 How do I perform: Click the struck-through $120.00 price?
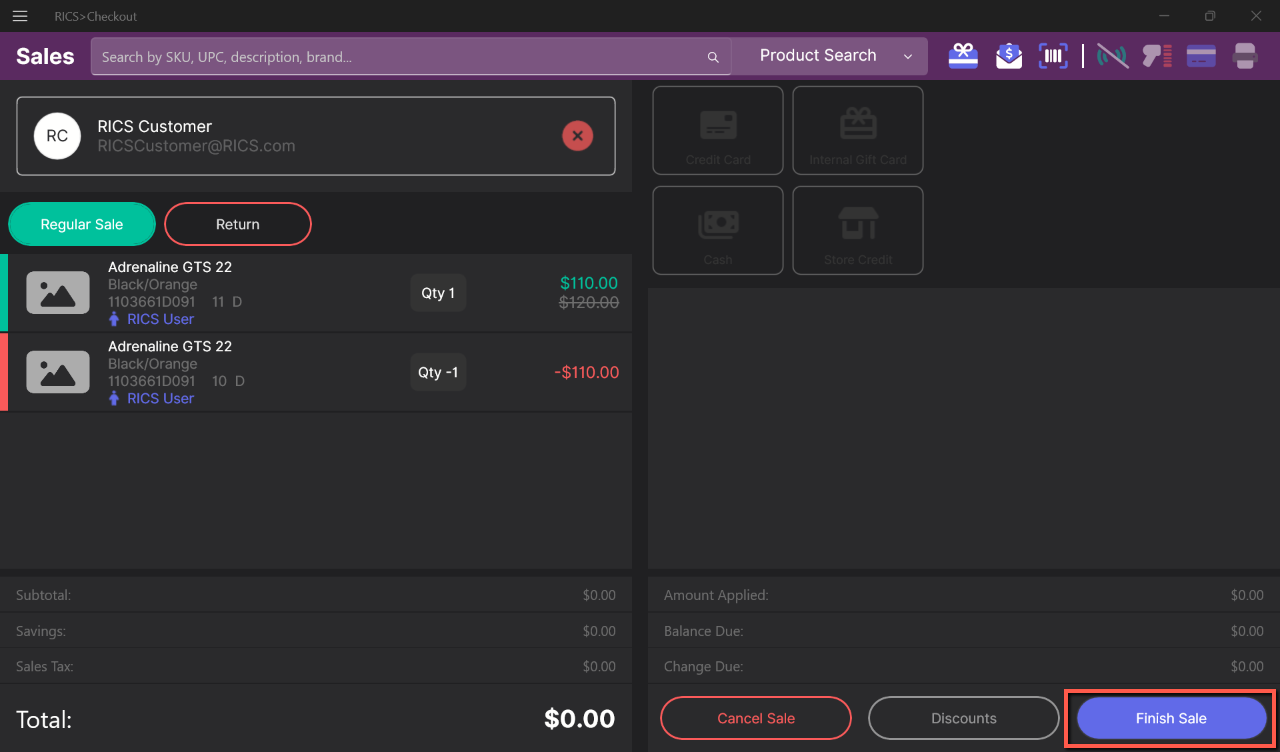point(589,302)
